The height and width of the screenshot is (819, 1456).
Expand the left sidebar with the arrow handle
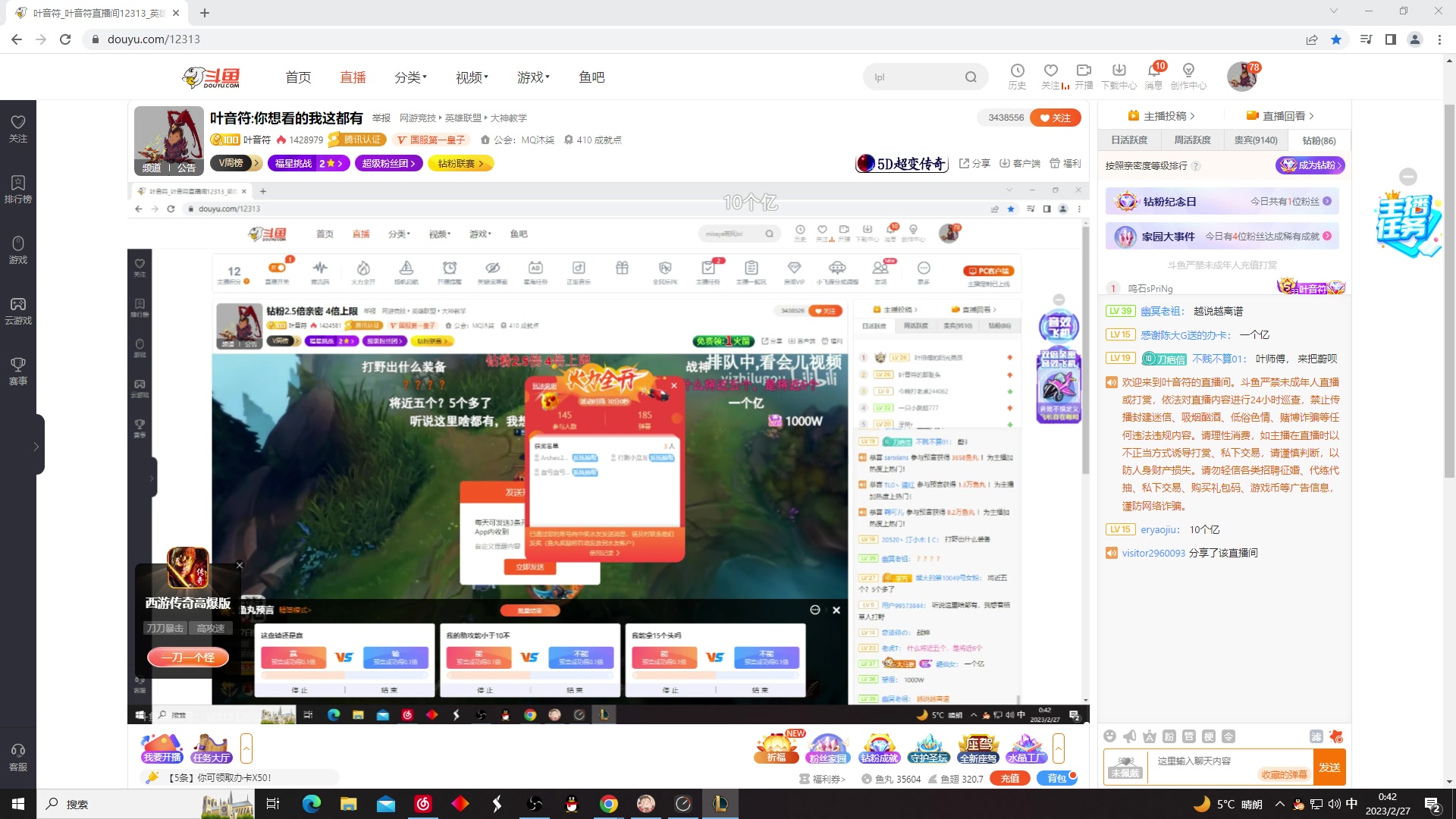36,447
